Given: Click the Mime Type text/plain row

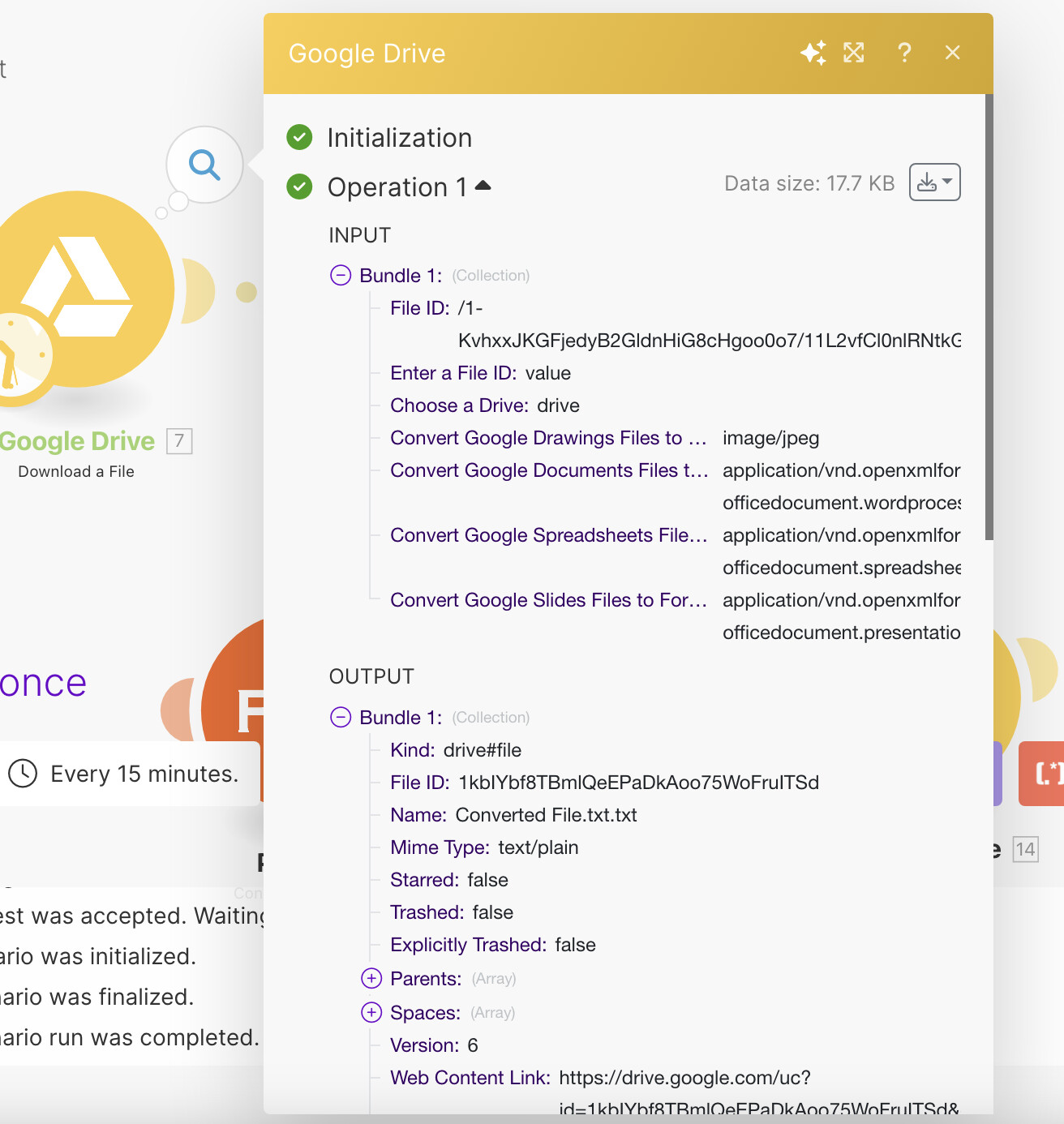Looking at the screenshot, I should tap(484, 847).
